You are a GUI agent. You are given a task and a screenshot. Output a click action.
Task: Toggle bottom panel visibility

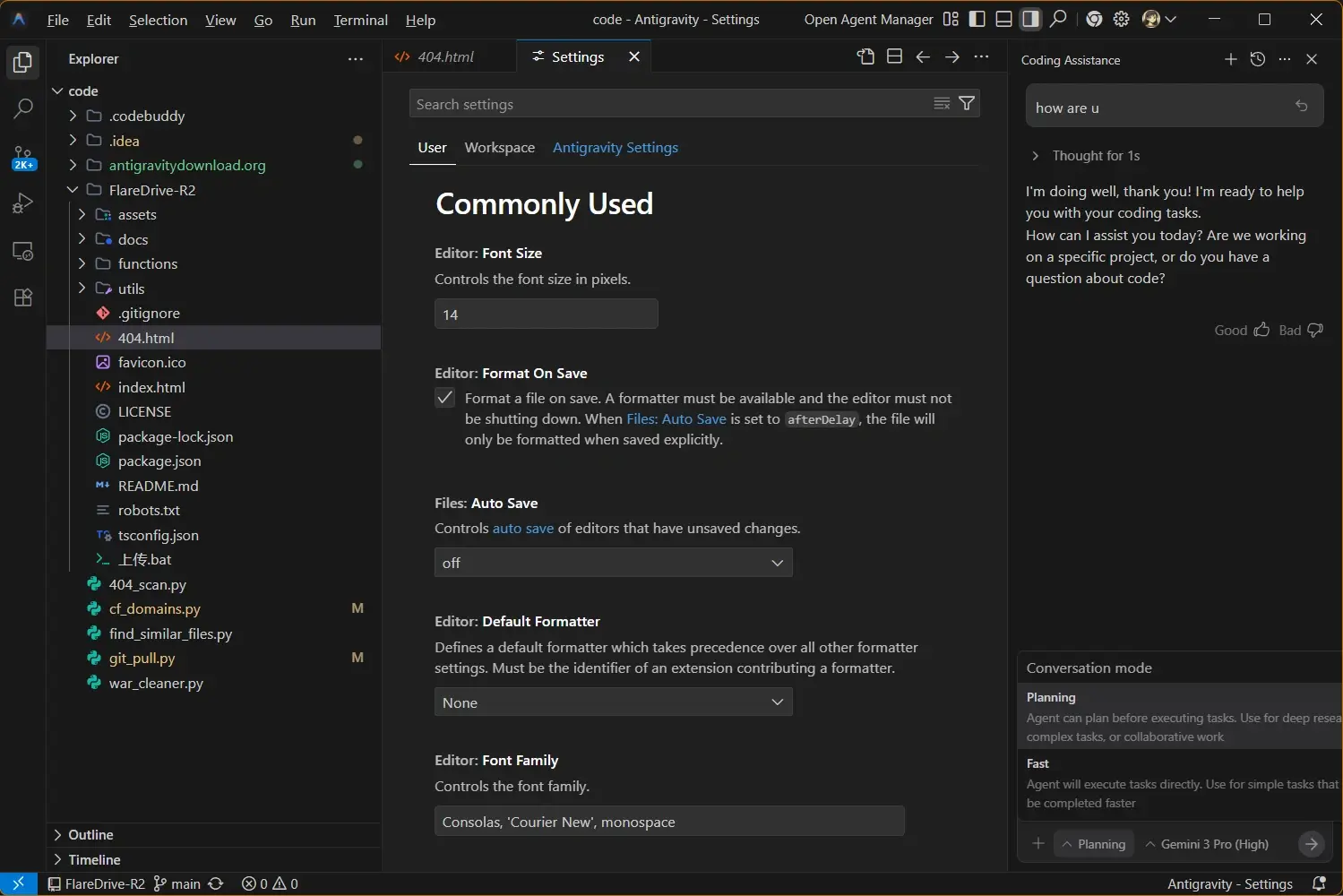(1004, 19)
